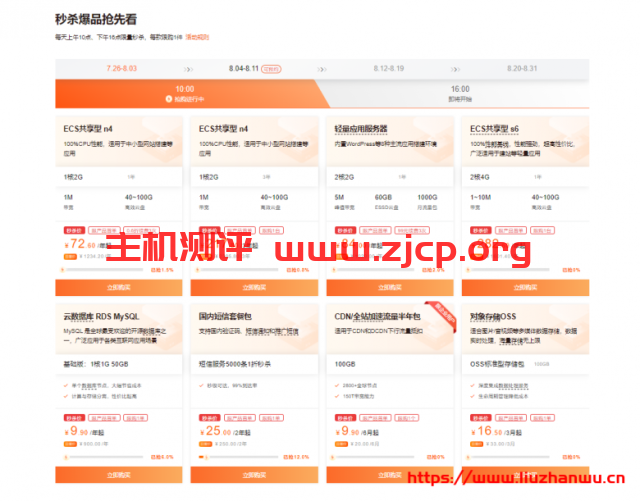This screenshot has width=640, height=501.
Task: Click the 60GB ESSD云盘 value
Action: (383, 197)
